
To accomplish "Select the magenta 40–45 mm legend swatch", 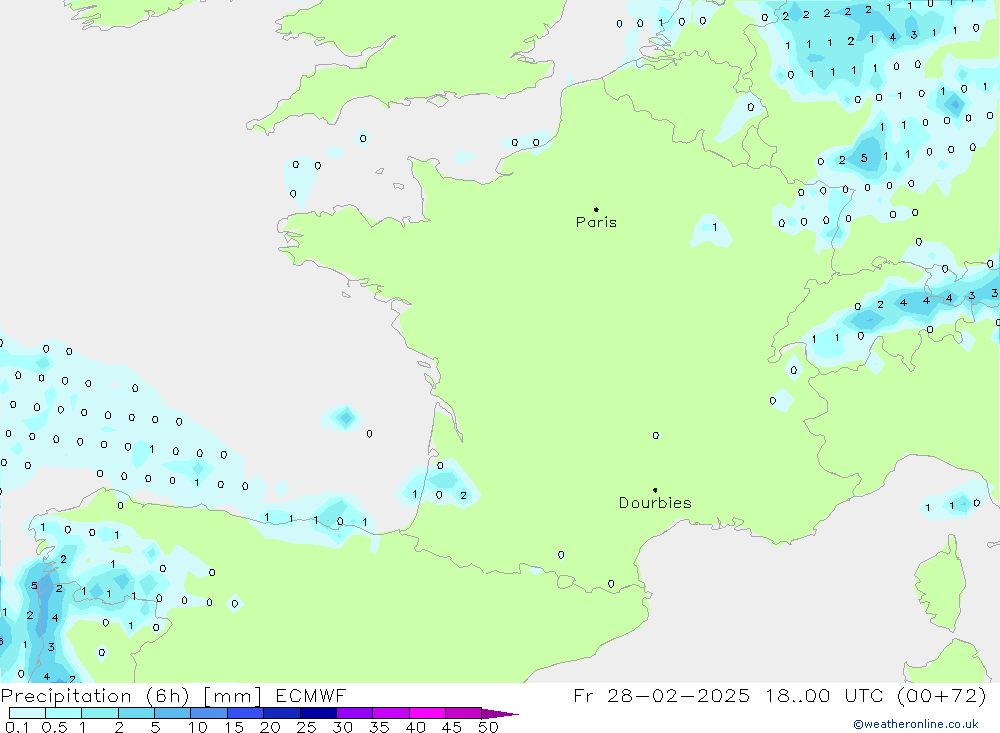I will 427,713.
